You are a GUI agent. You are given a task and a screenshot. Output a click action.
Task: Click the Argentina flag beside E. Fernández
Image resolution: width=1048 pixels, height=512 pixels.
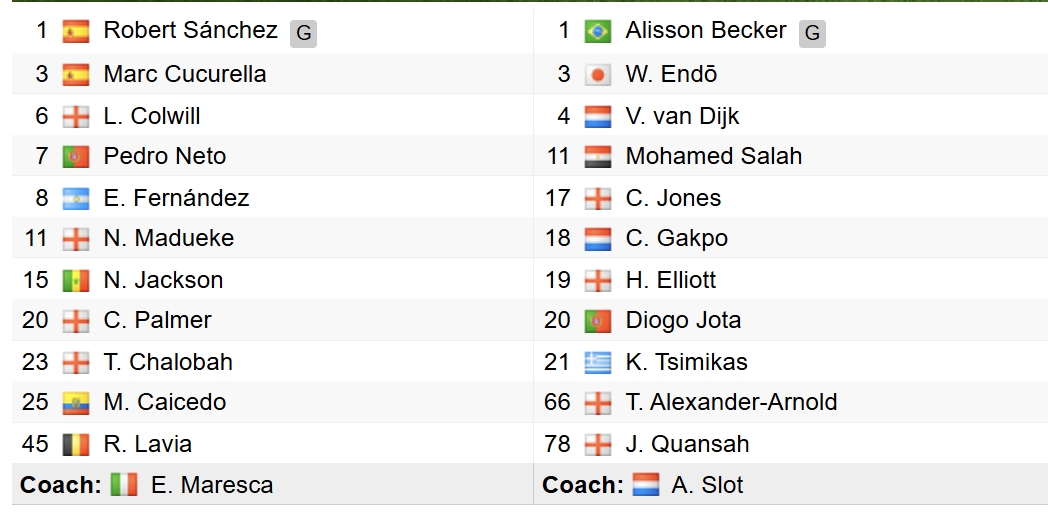[x=76, y=198]
